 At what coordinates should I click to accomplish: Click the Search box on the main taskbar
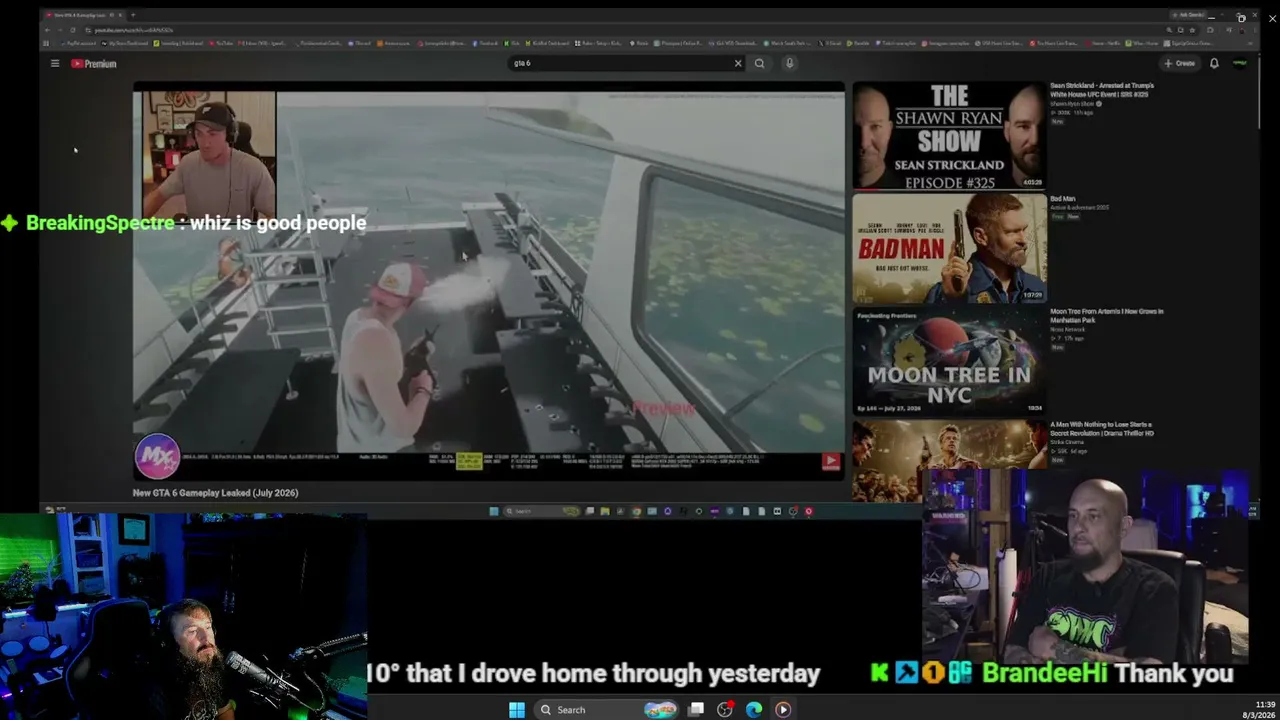(607, 710)
